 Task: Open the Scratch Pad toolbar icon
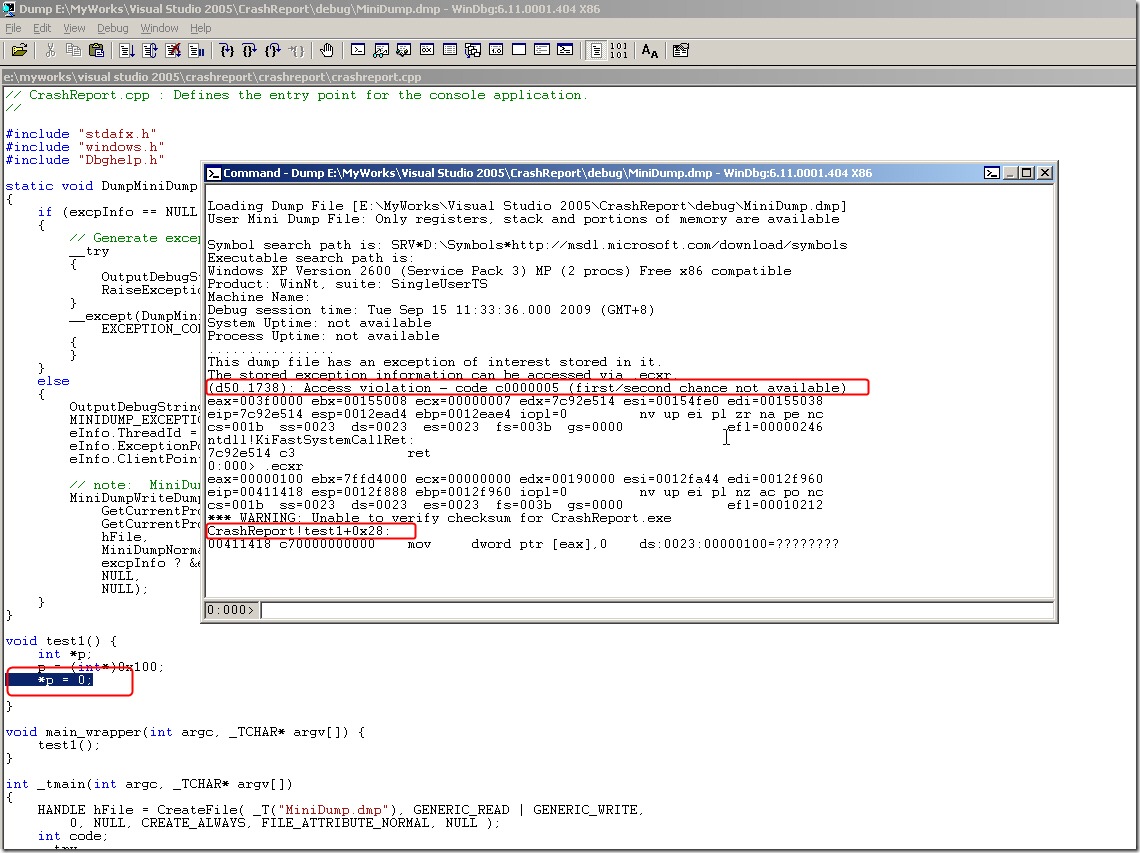519,50
